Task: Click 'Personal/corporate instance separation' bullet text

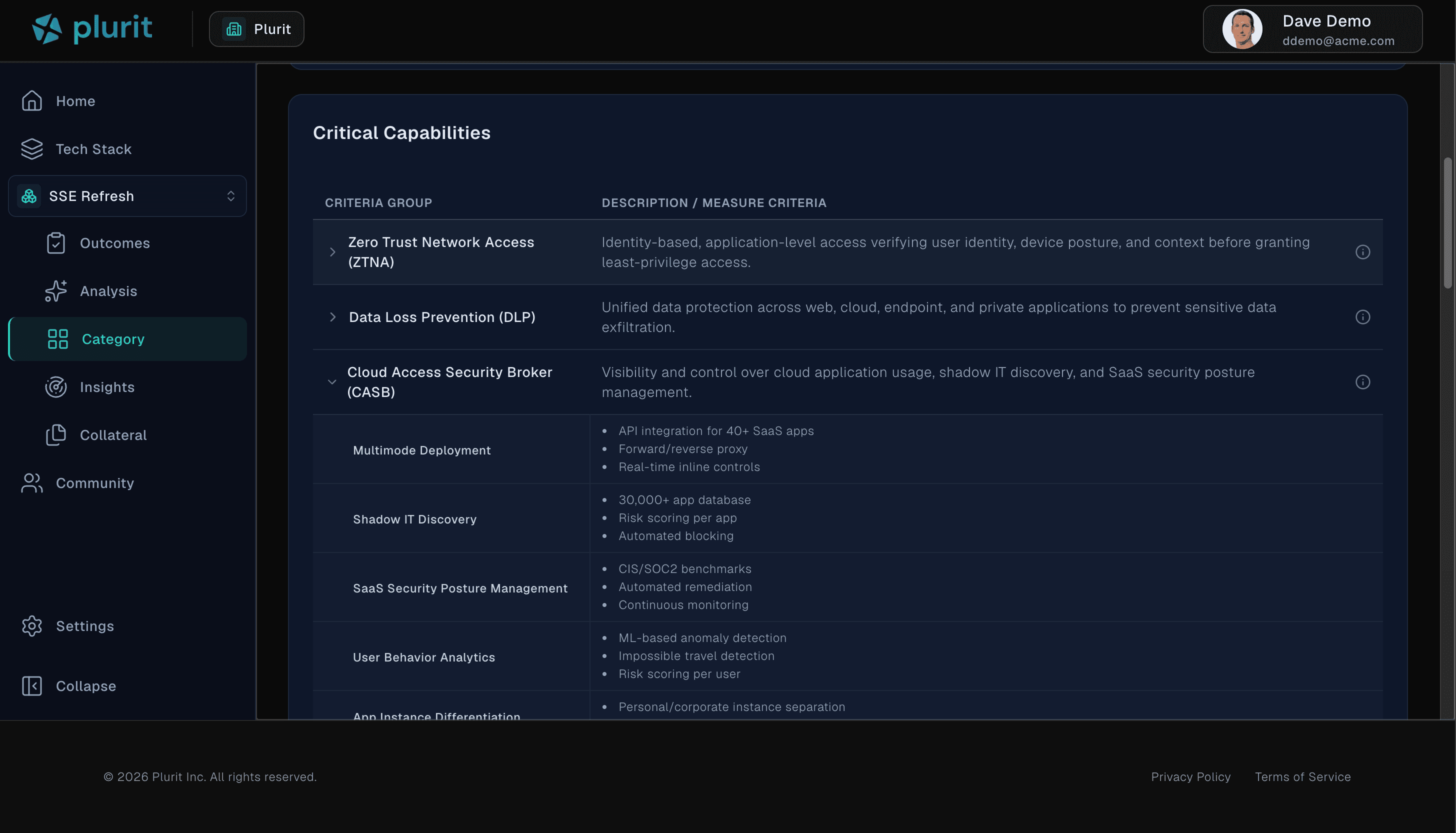Action: click(x=731, y=707)
